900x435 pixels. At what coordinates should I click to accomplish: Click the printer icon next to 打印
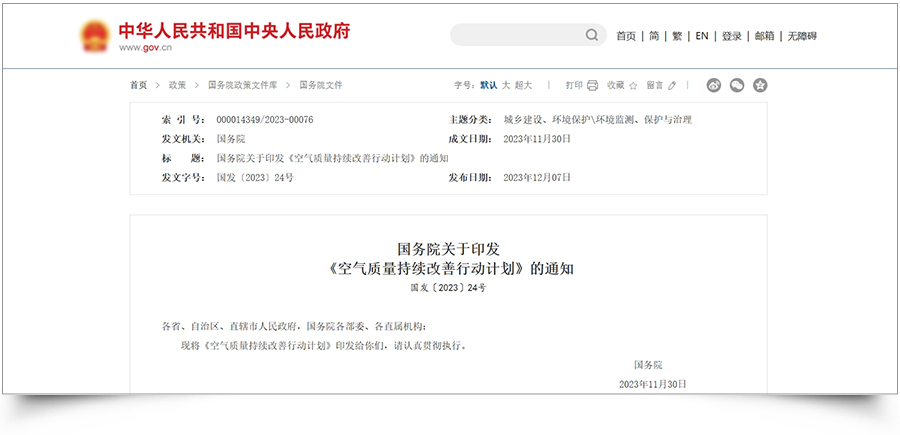[593, 85]
